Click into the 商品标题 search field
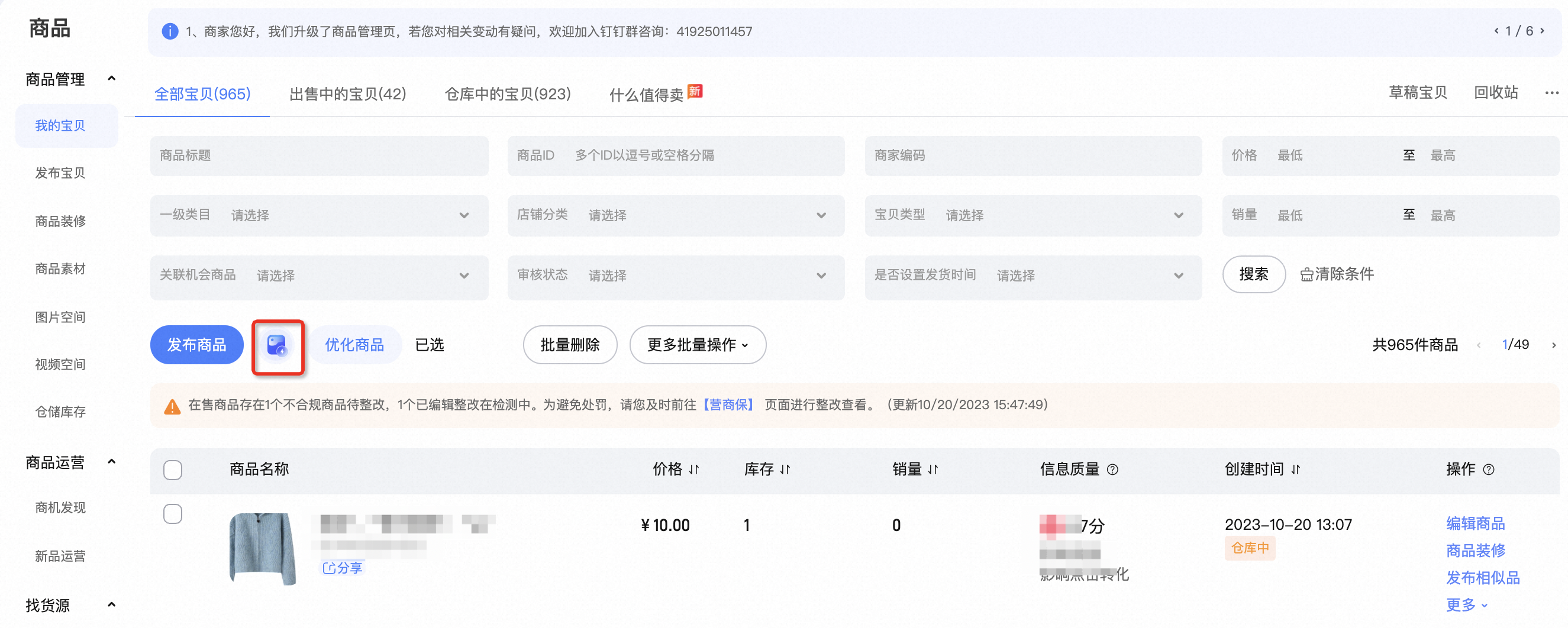This screenshot has width=1568, height=628. tap(319, 156)
